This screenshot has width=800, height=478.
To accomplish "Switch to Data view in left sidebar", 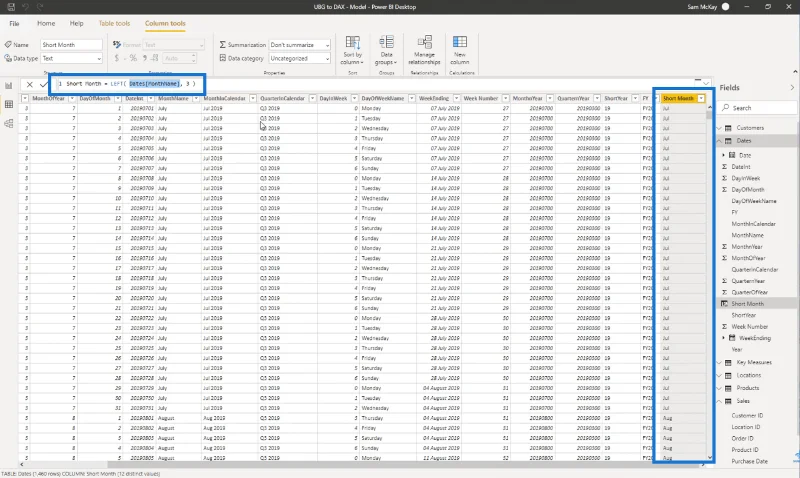I will (9, 105).
